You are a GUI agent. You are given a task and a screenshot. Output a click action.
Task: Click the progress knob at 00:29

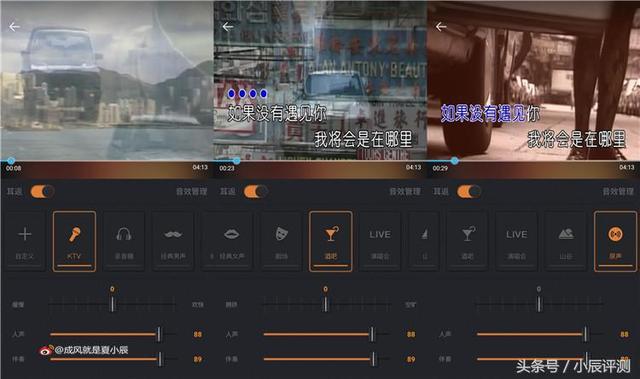[454, 161]
